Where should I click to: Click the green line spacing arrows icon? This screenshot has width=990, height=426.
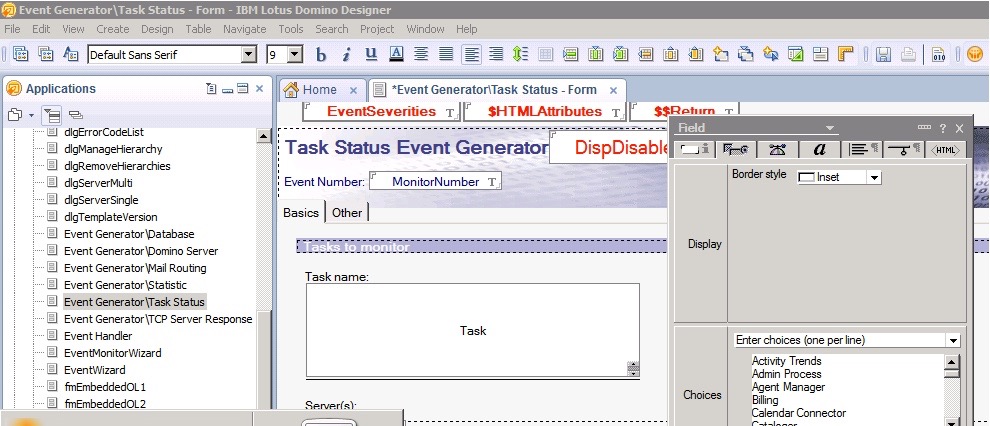(520, 55)
